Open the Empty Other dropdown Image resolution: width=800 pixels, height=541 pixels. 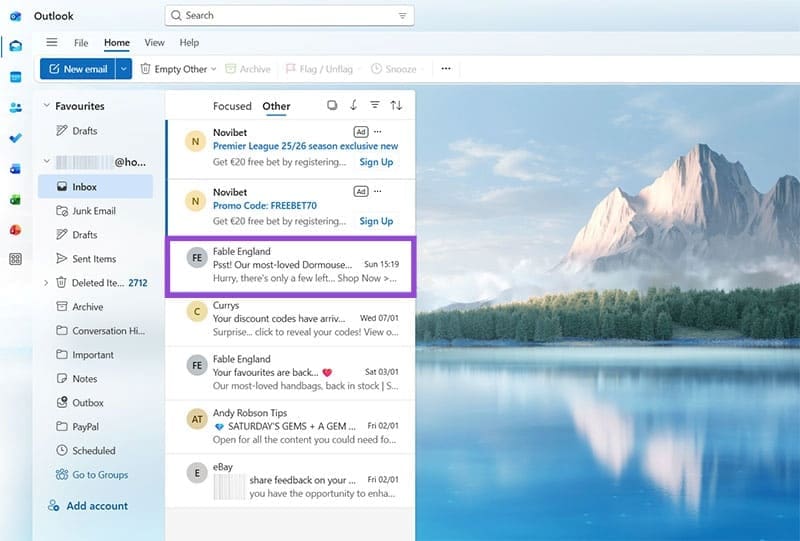213,69
